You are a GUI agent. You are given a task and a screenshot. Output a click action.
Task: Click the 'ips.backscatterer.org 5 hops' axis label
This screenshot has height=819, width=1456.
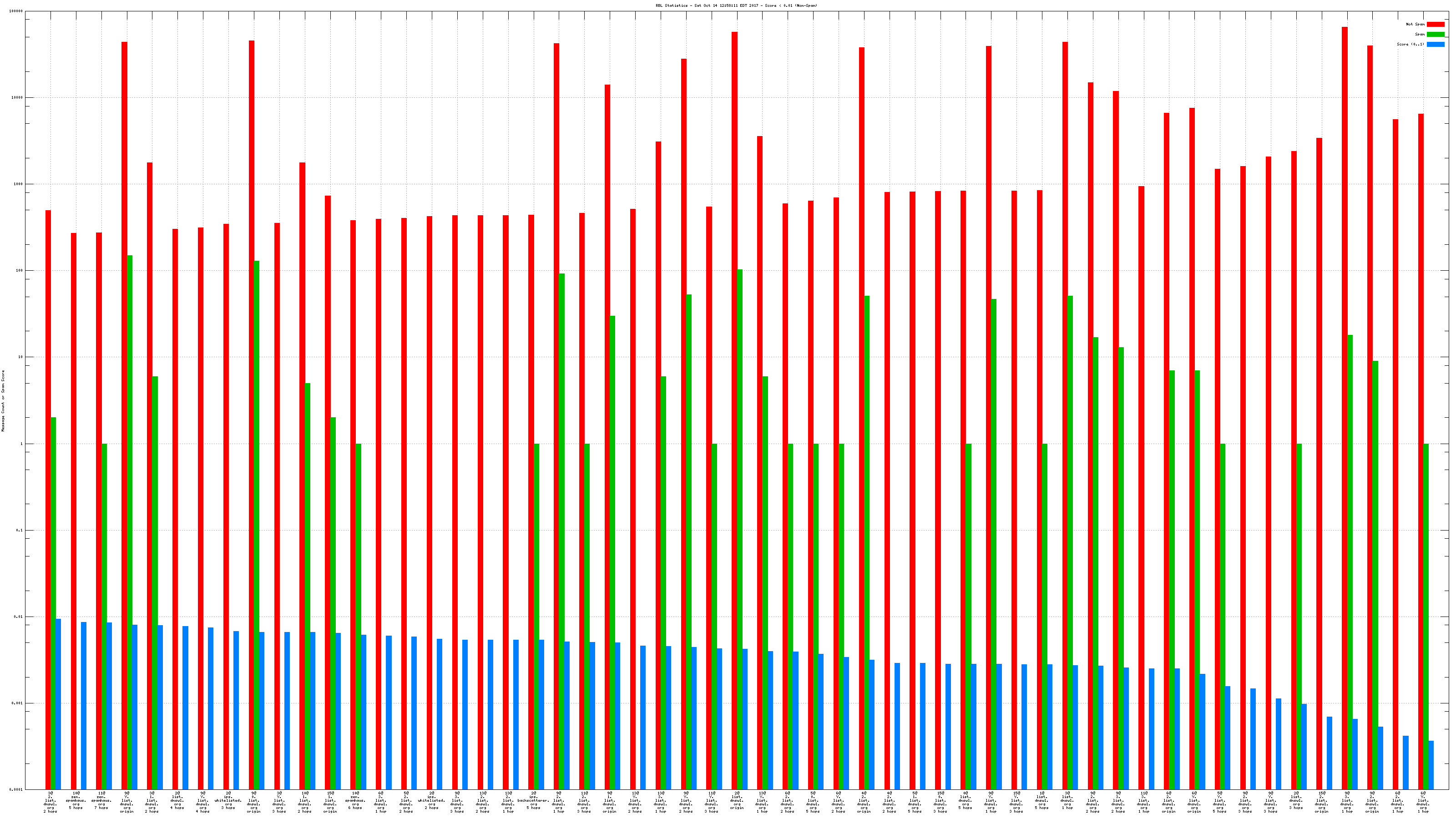pos(533,801)
